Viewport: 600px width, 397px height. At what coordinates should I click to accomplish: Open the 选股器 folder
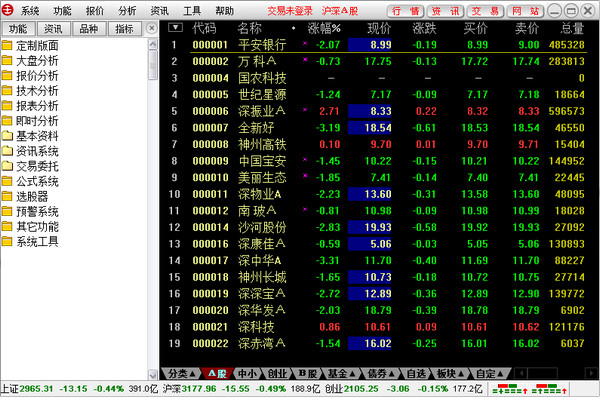25,197
